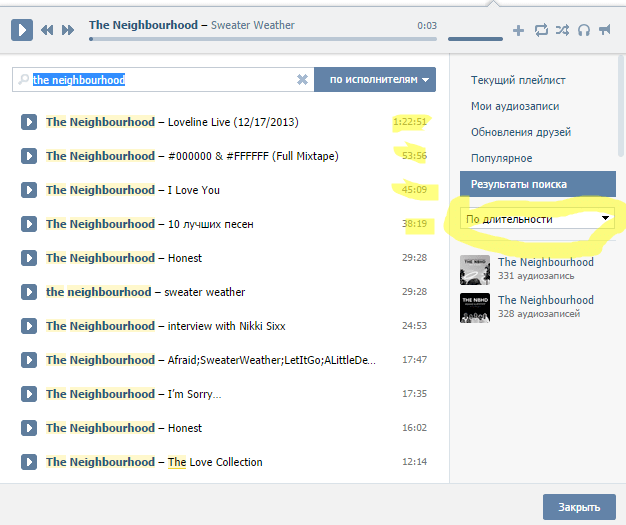Screen dimensions: 626x525
Task: Play '#000000 & #FFFFFF (Full Mixtape)' track
Action: pyautogui.click(x=29, y=156)
